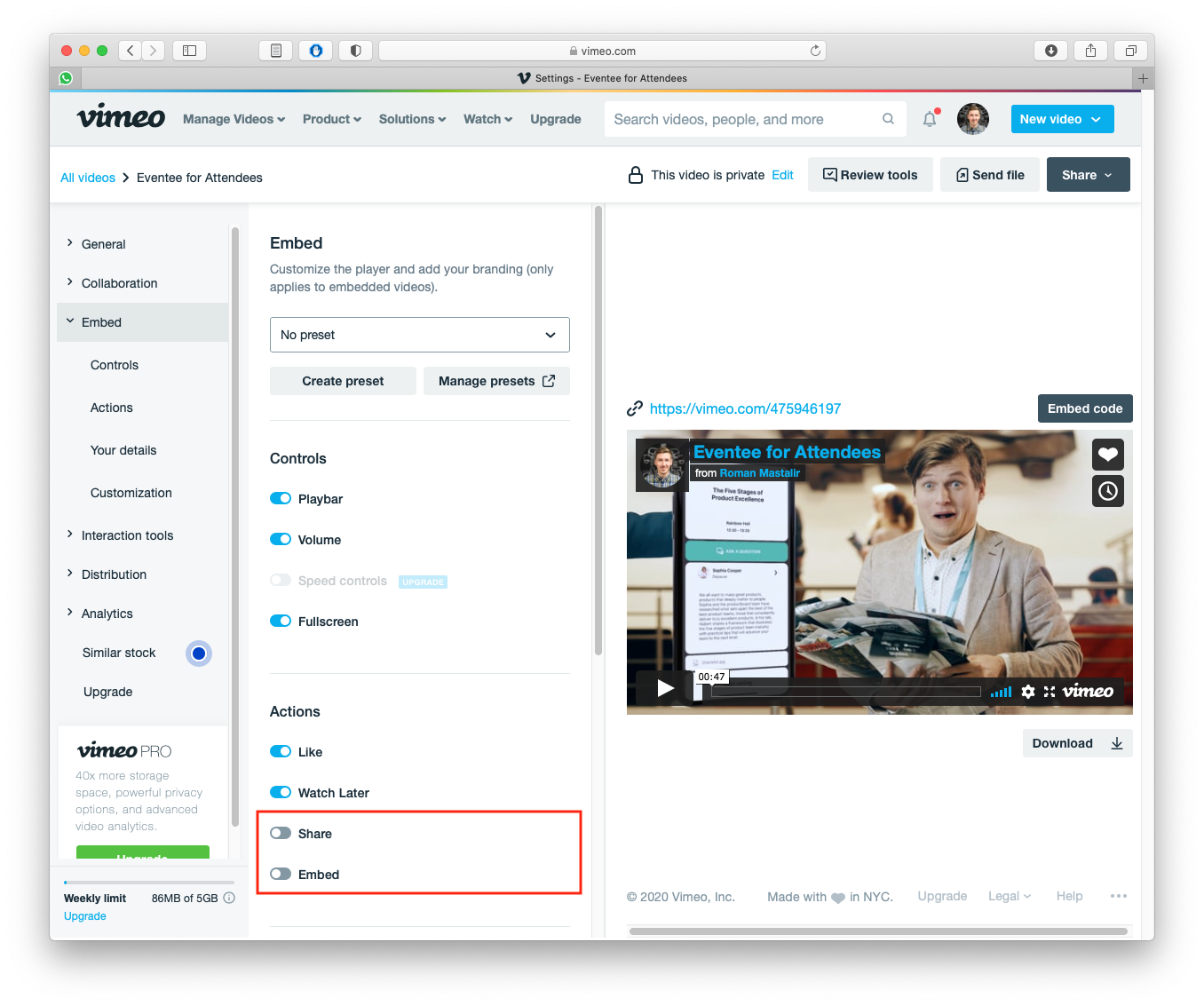The height and width of the screenshot is (1006, 1204).
Task: Open the Share dropdown button
Action: coord(1088,175)
